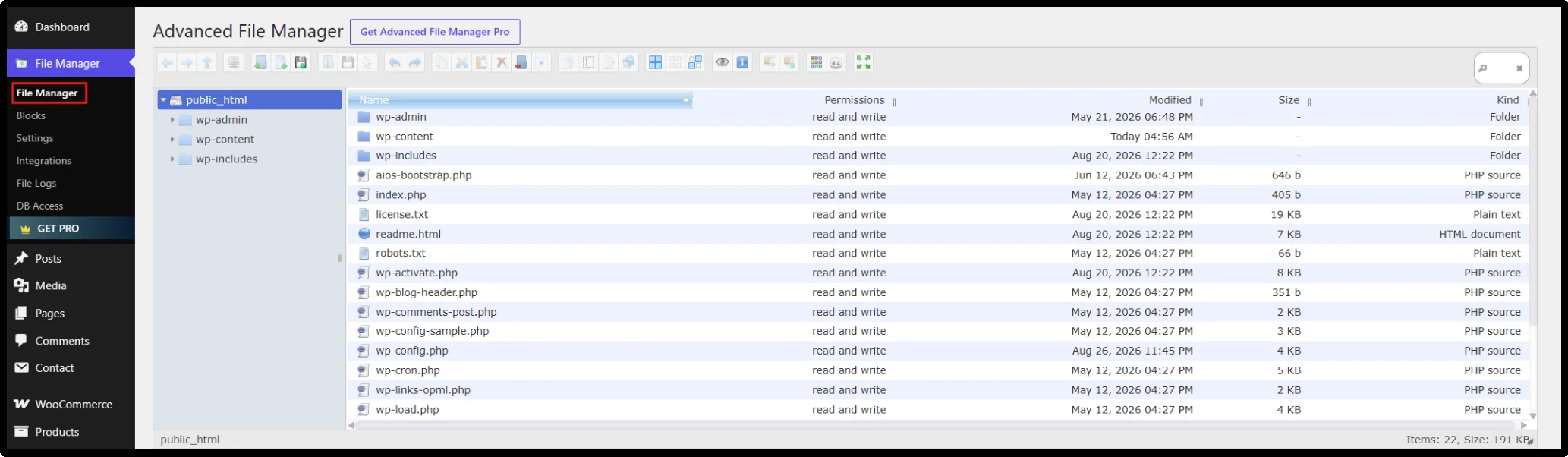The image size is (1568, 457).
Task: Click the mount network volume icon
Action: click(234, 62)
